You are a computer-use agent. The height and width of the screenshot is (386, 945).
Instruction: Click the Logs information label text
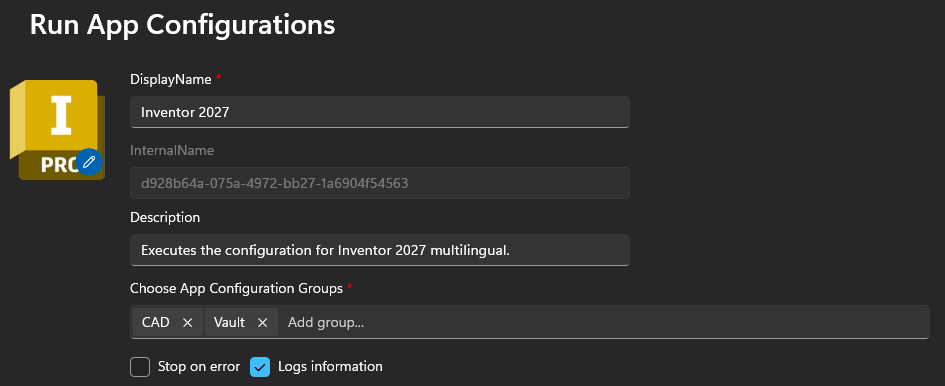(330, 366)
